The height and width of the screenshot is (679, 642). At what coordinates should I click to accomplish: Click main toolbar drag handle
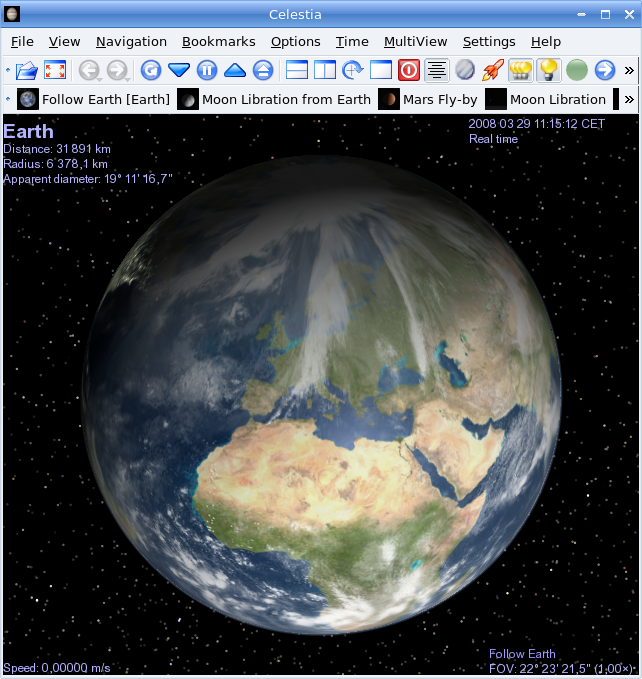click(x=8, y=70)
